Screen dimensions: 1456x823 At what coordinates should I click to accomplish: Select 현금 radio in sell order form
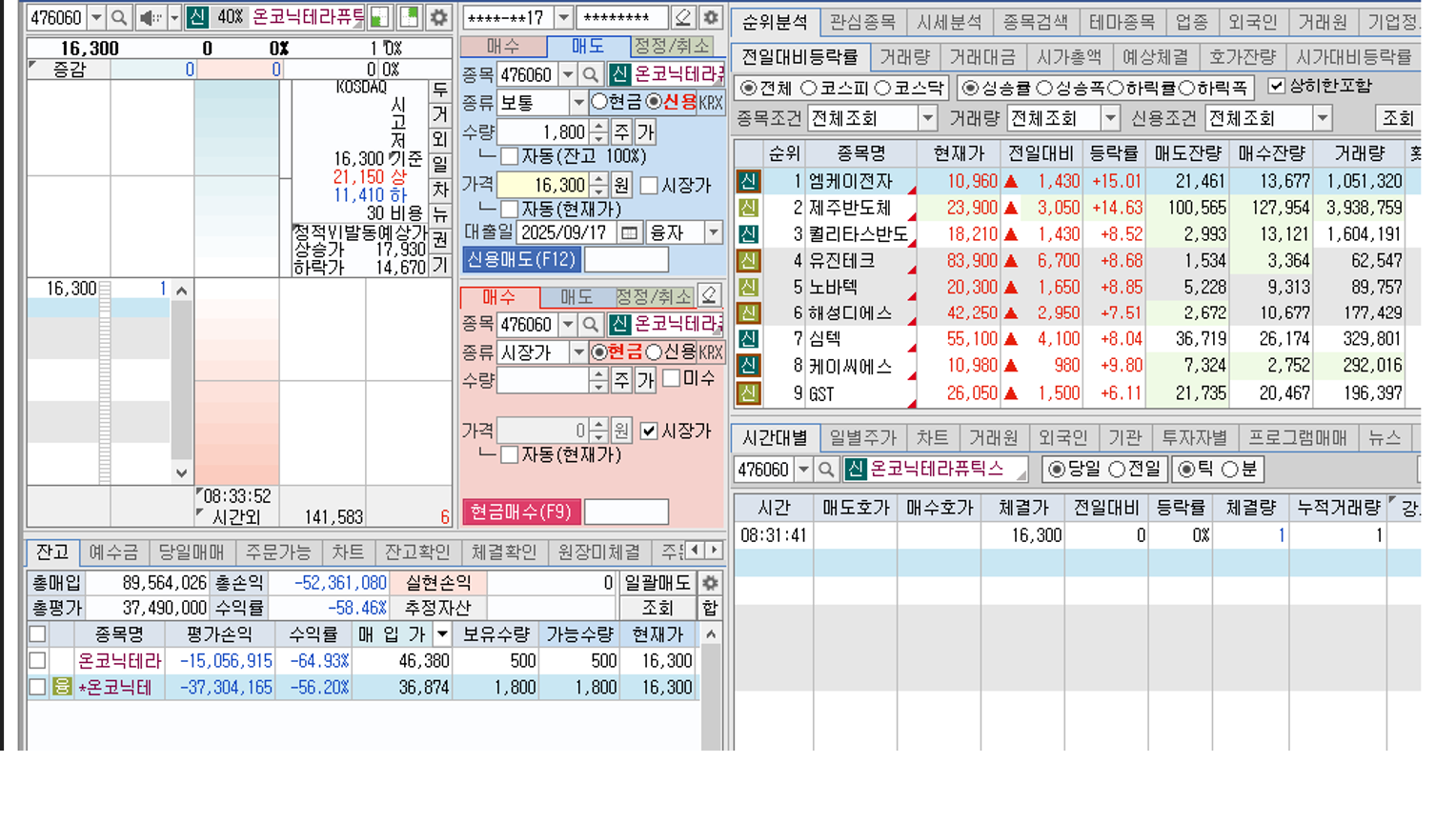pyautogui.click(x=599, y=102)
